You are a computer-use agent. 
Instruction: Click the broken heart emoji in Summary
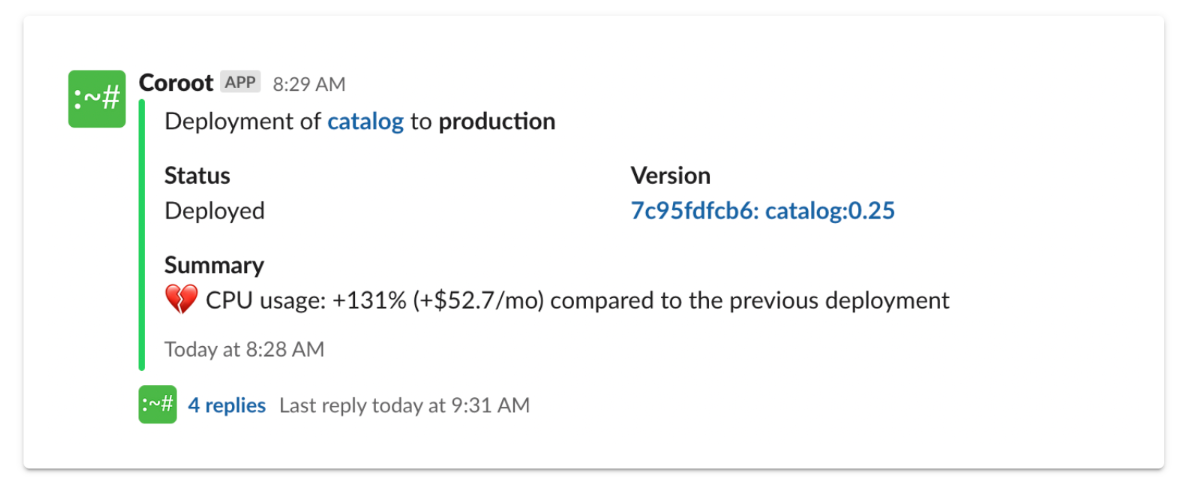[181, 300]
